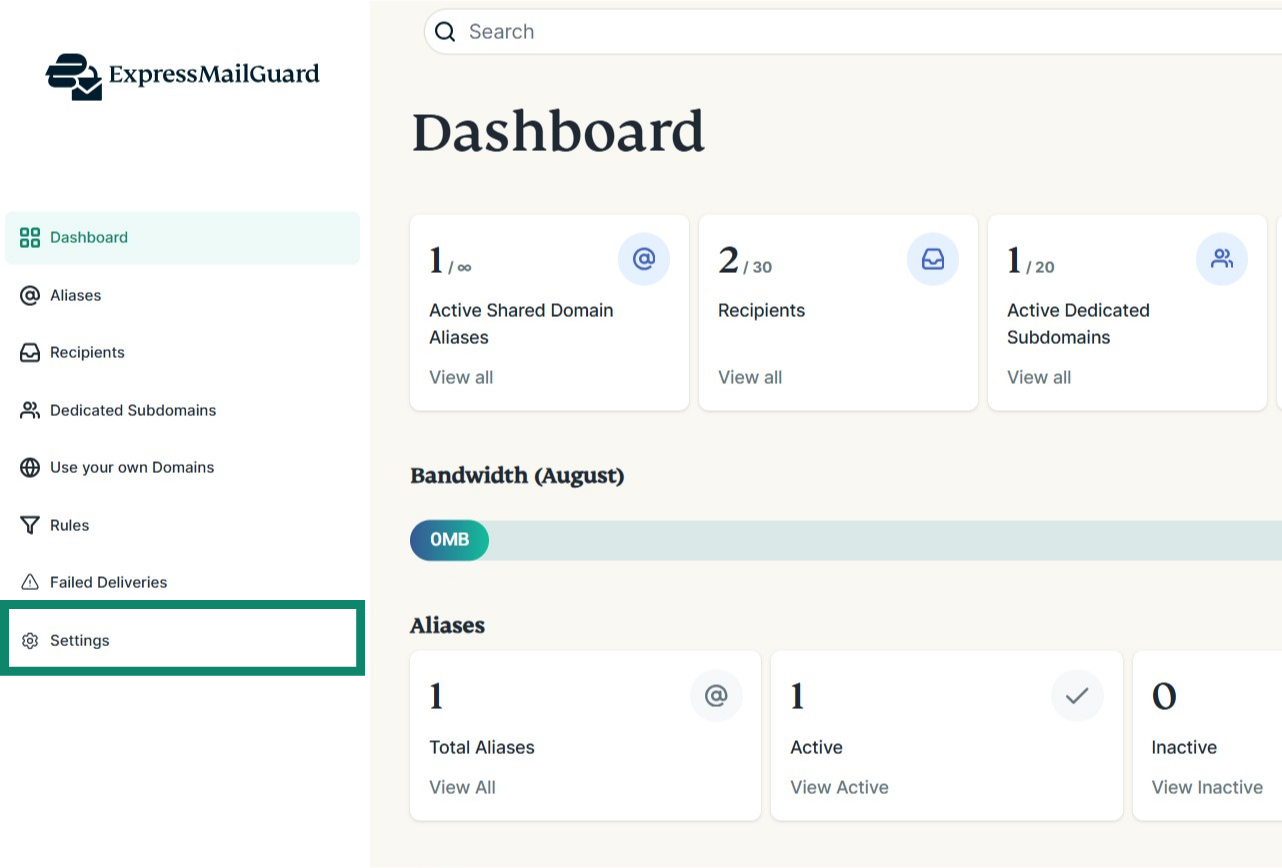Viewport: 1282px width, 868px height.
Task: Click the Dedicated Subdomains people icon in sidebar
Action: (30, 410)
